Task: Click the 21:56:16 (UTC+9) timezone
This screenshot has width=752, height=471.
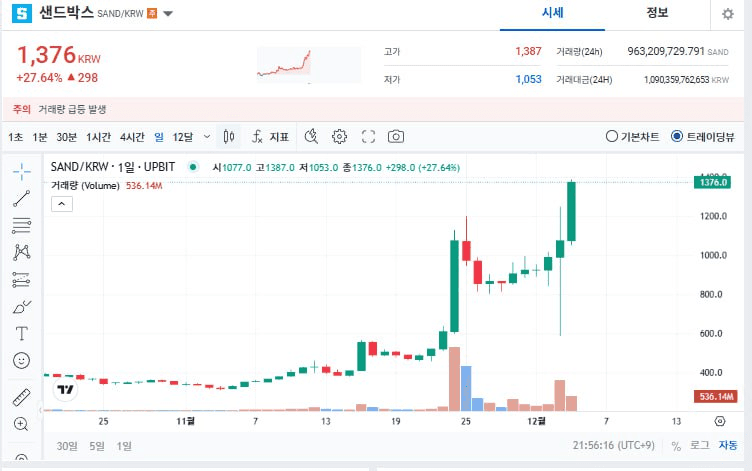Action: point(613,446)
